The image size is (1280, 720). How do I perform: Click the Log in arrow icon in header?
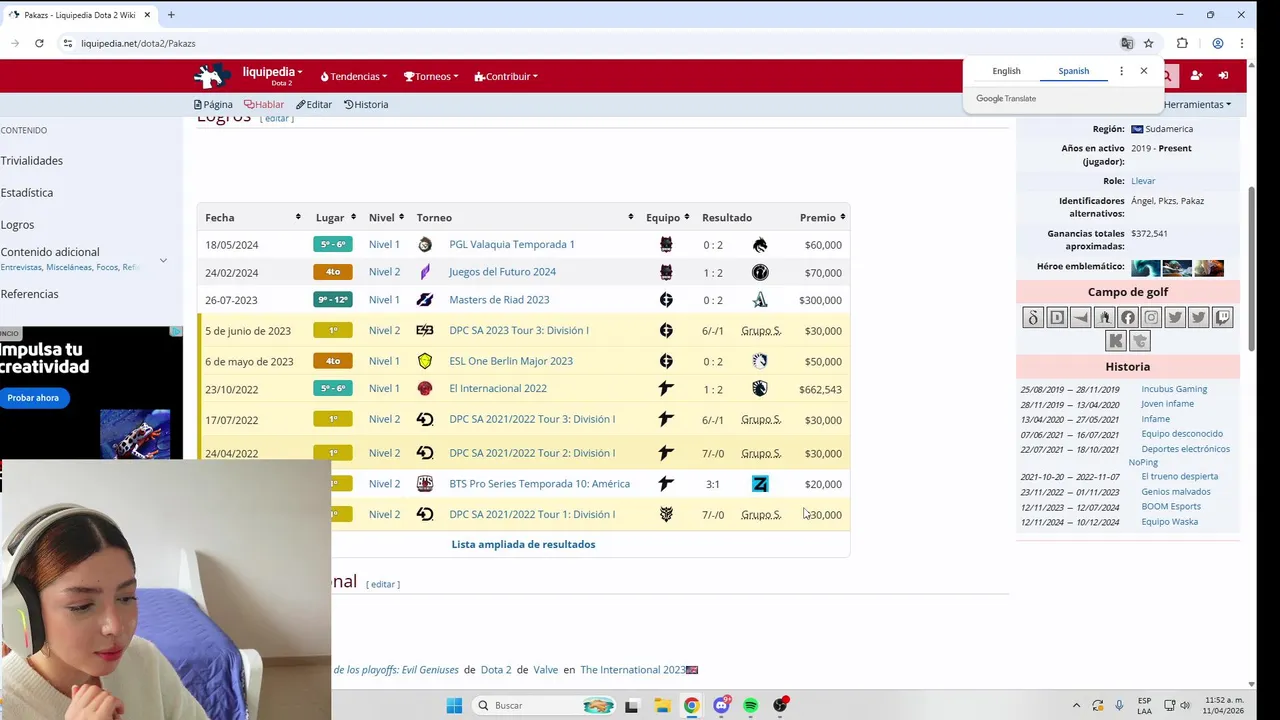click(x=1222, y=76)
